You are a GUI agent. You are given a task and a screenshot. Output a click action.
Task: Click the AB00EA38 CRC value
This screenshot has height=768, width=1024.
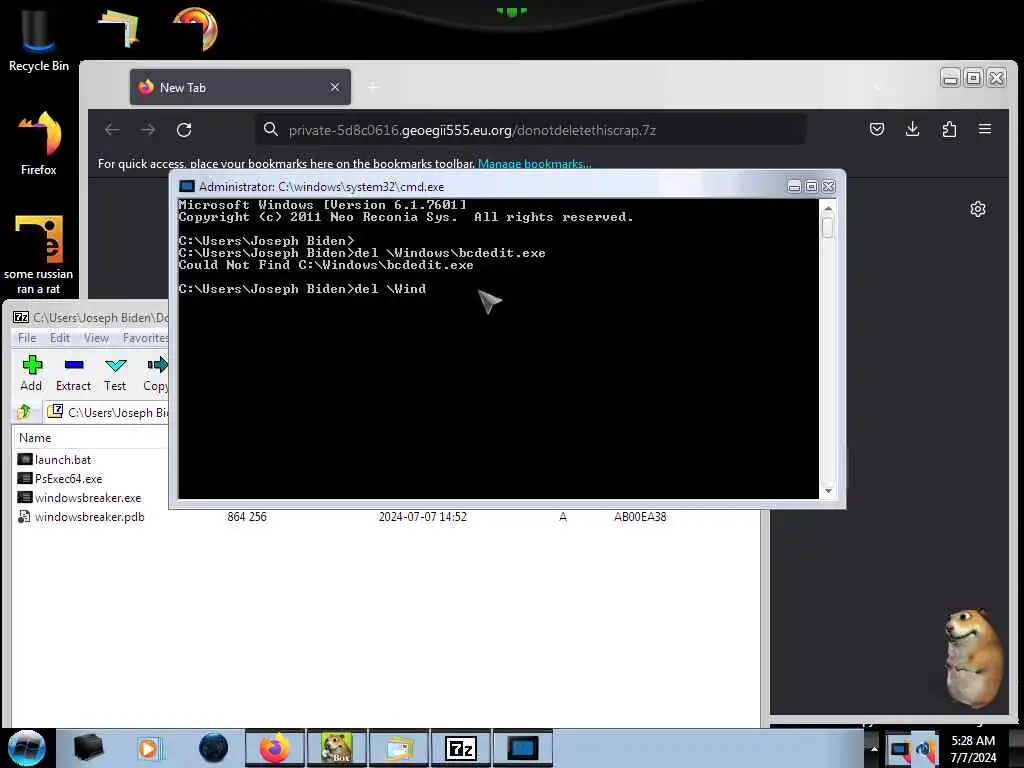click(x=640, y=517)
